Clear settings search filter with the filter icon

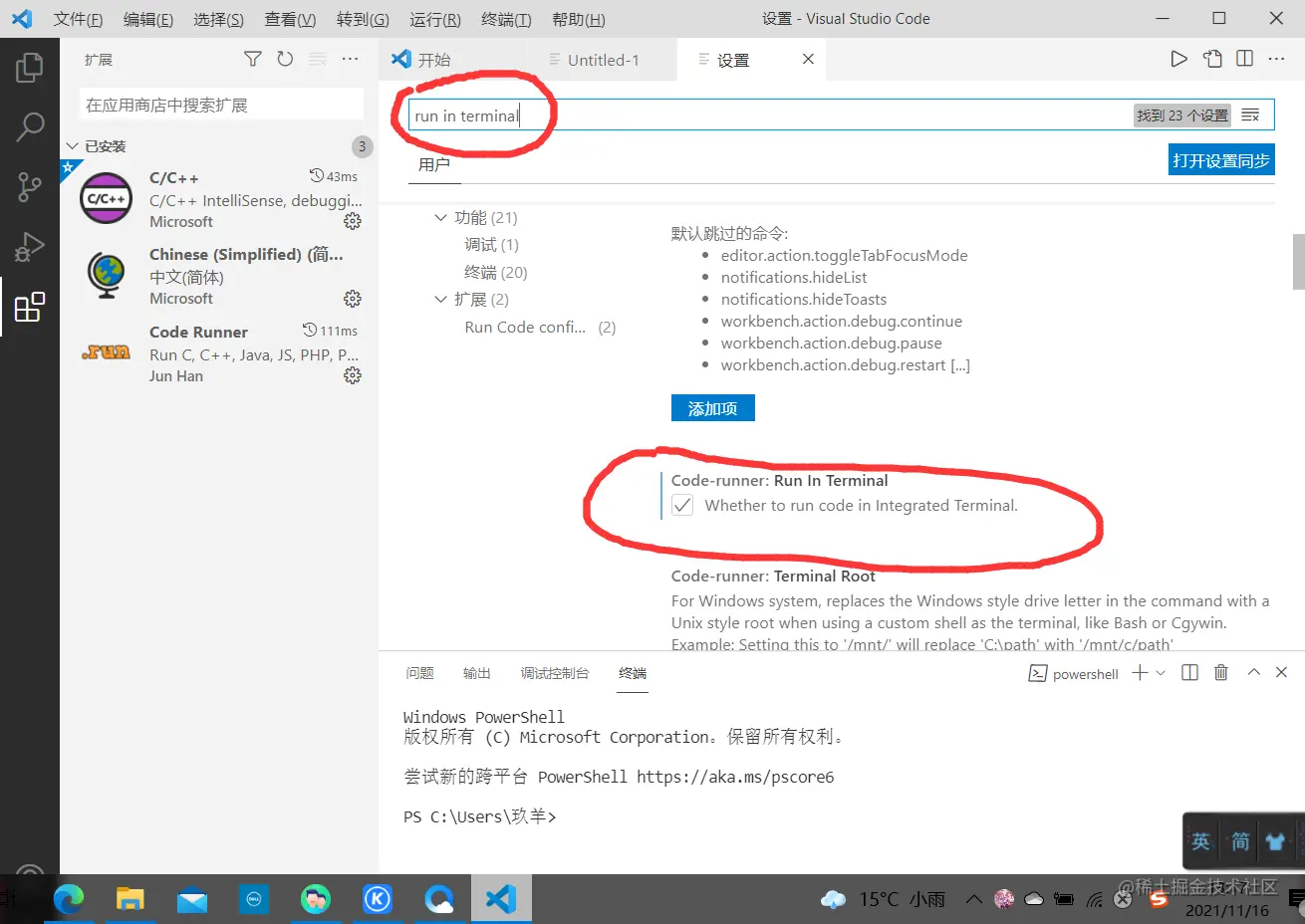[1251, 115]
